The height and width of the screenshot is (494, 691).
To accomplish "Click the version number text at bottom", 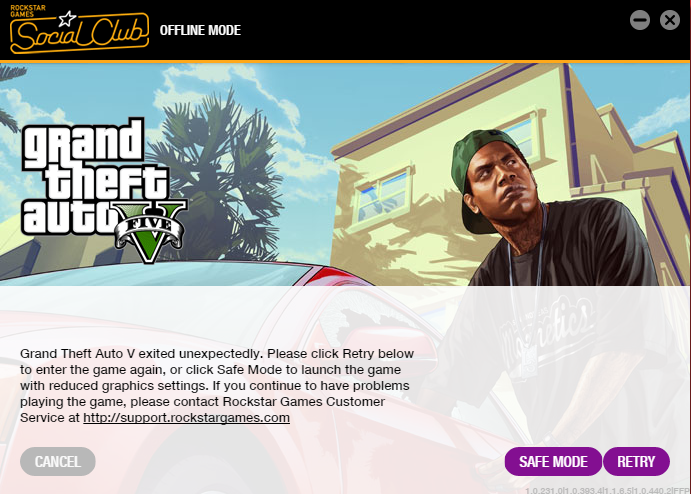I will (607, 490).
